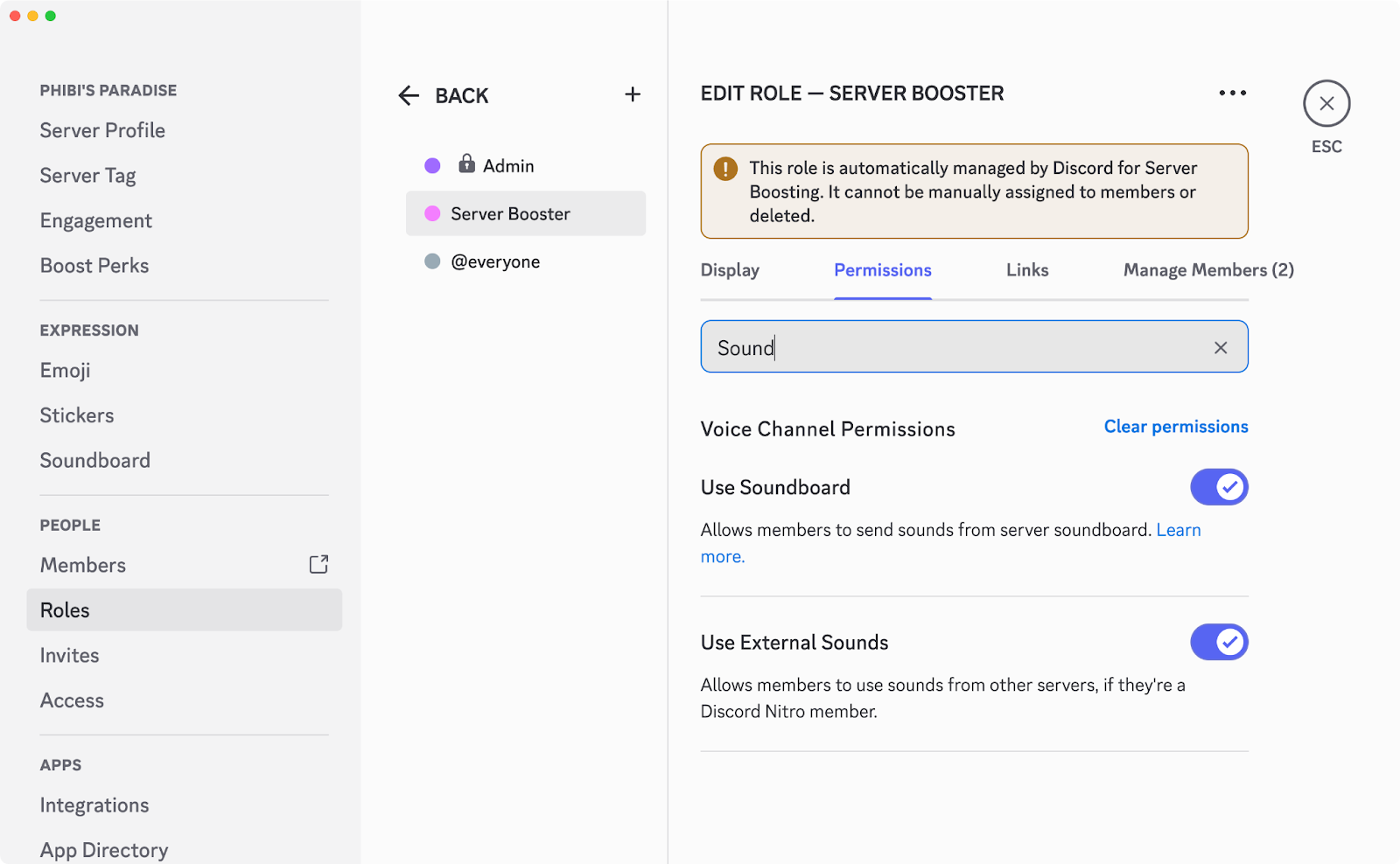Close settings with the ESC X button
This screenshot has width=1400, height=864.
pos(1326,103)
